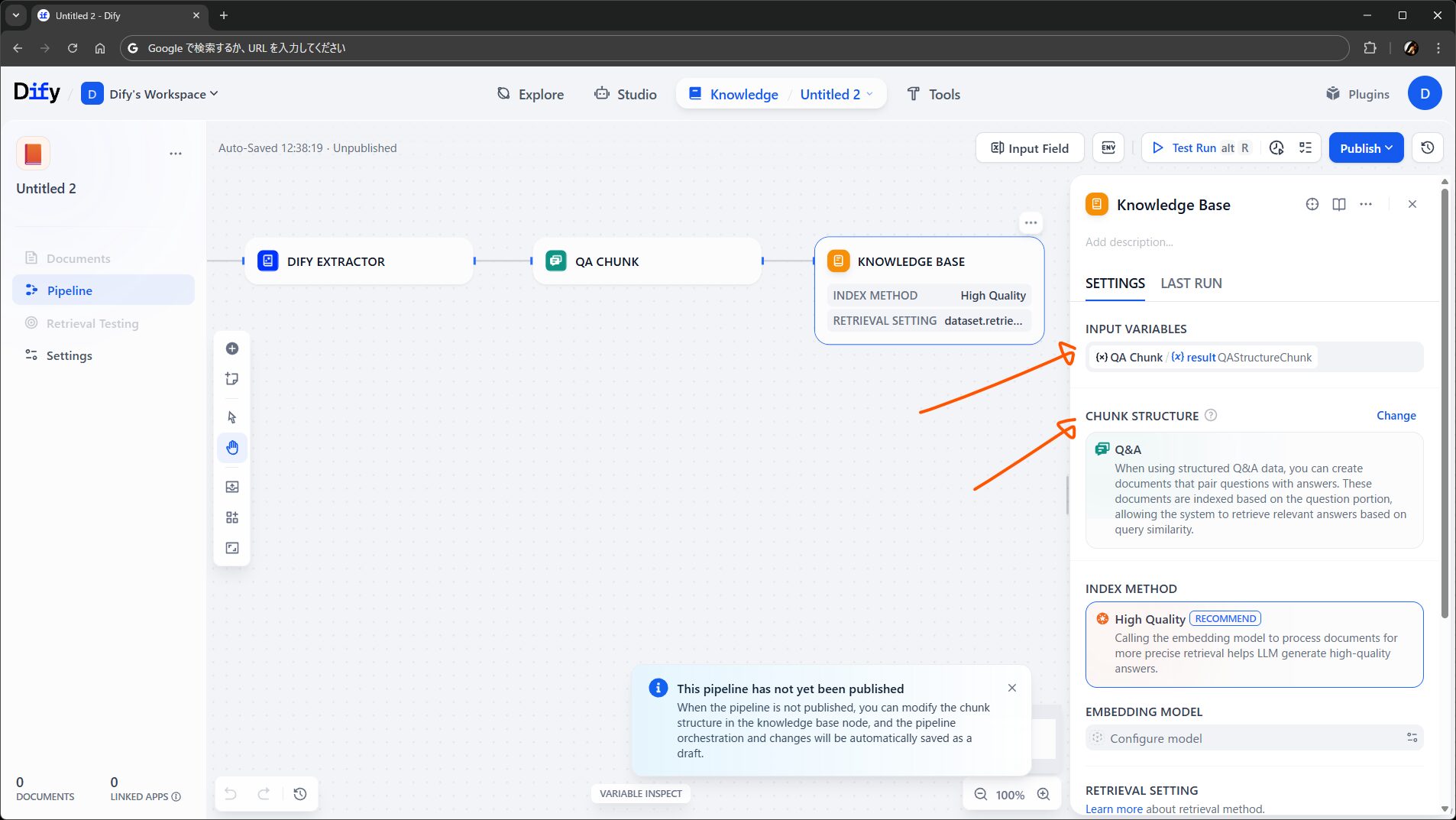The image size is (1456, 820).
Task: Open Dify's Workspace dropdown
Action: [157, 94]
